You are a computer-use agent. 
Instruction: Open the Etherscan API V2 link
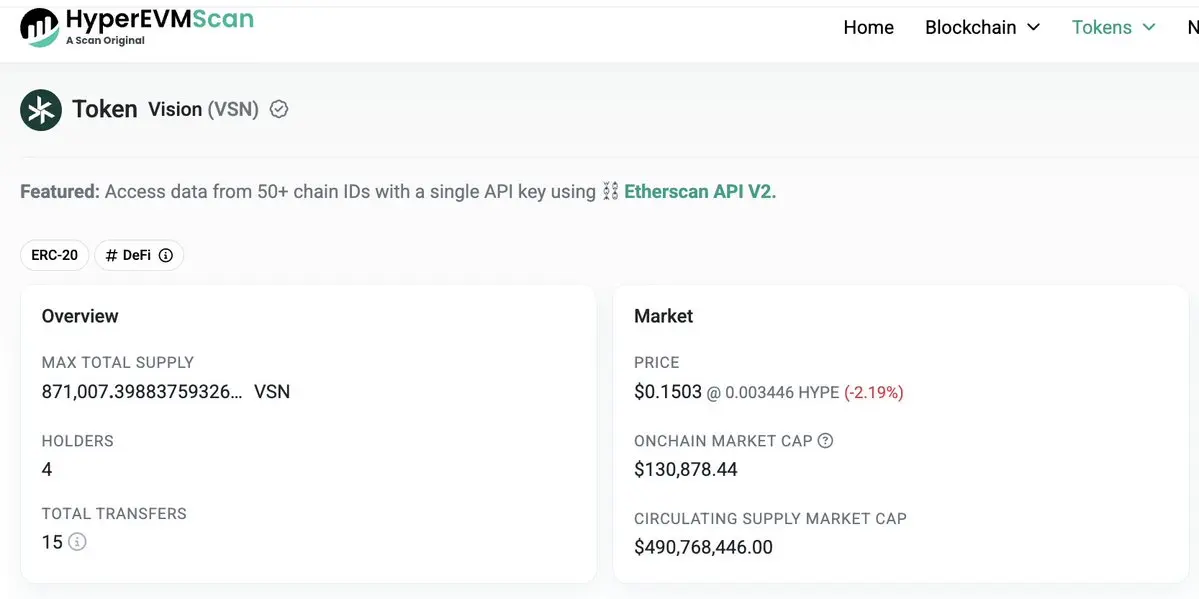click(700, 191)
